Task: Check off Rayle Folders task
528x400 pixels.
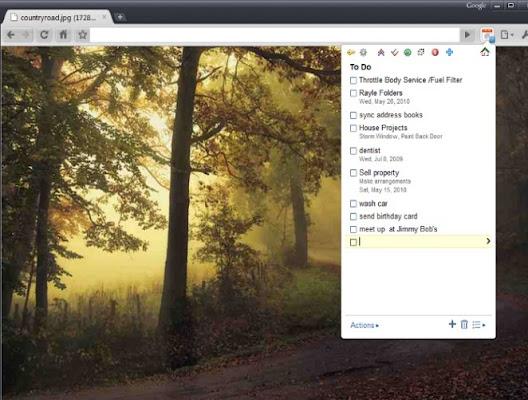Action: pos(353,93)
